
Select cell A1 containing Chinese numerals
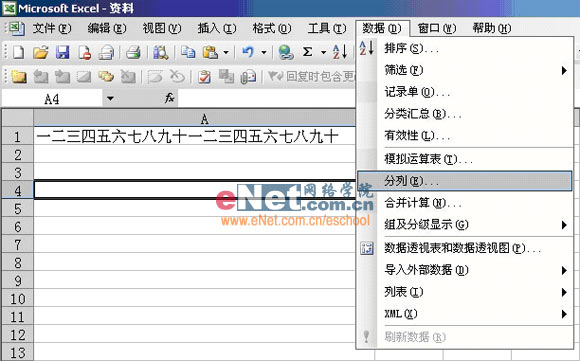coord(194,136)
